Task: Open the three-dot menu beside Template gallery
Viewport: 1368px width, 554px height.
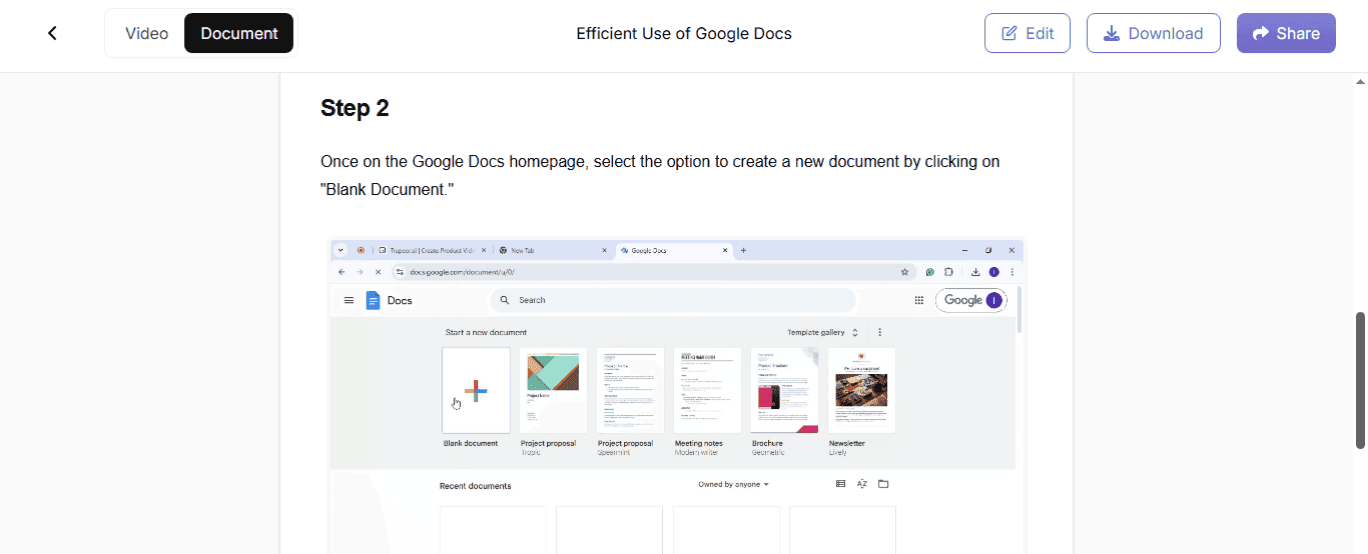Action: tap(880, 332)
